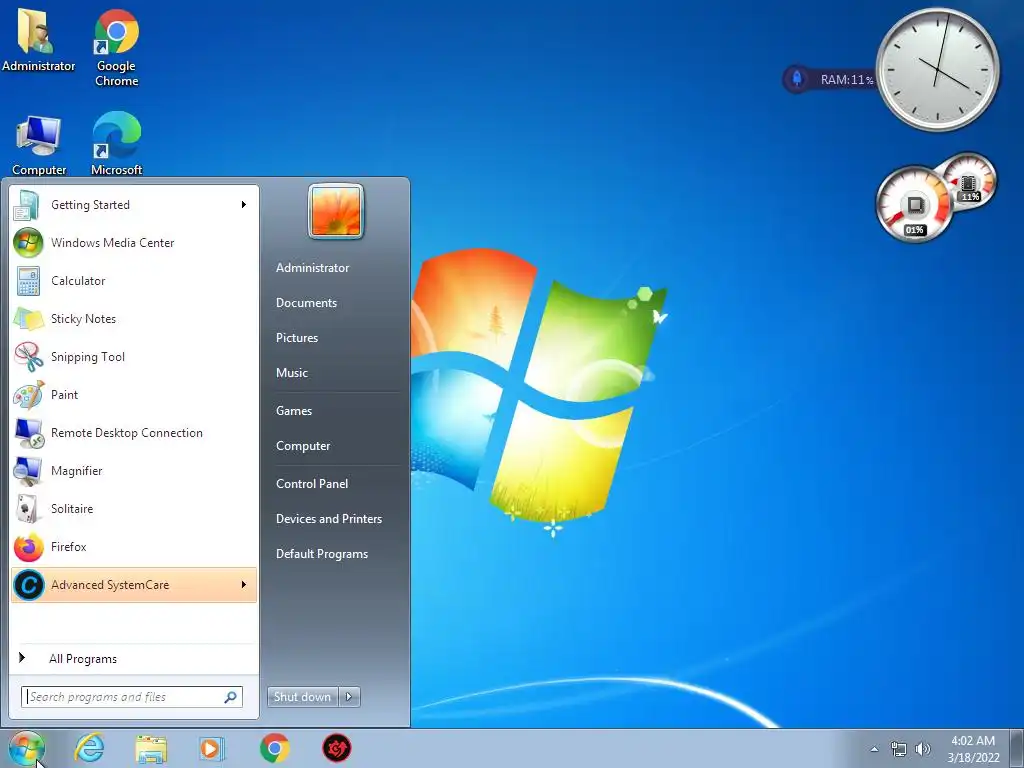The height and width of the screenshot is (768, 1024).
Task: Open Documents from the Start menu
Action: tap(306, 303)
